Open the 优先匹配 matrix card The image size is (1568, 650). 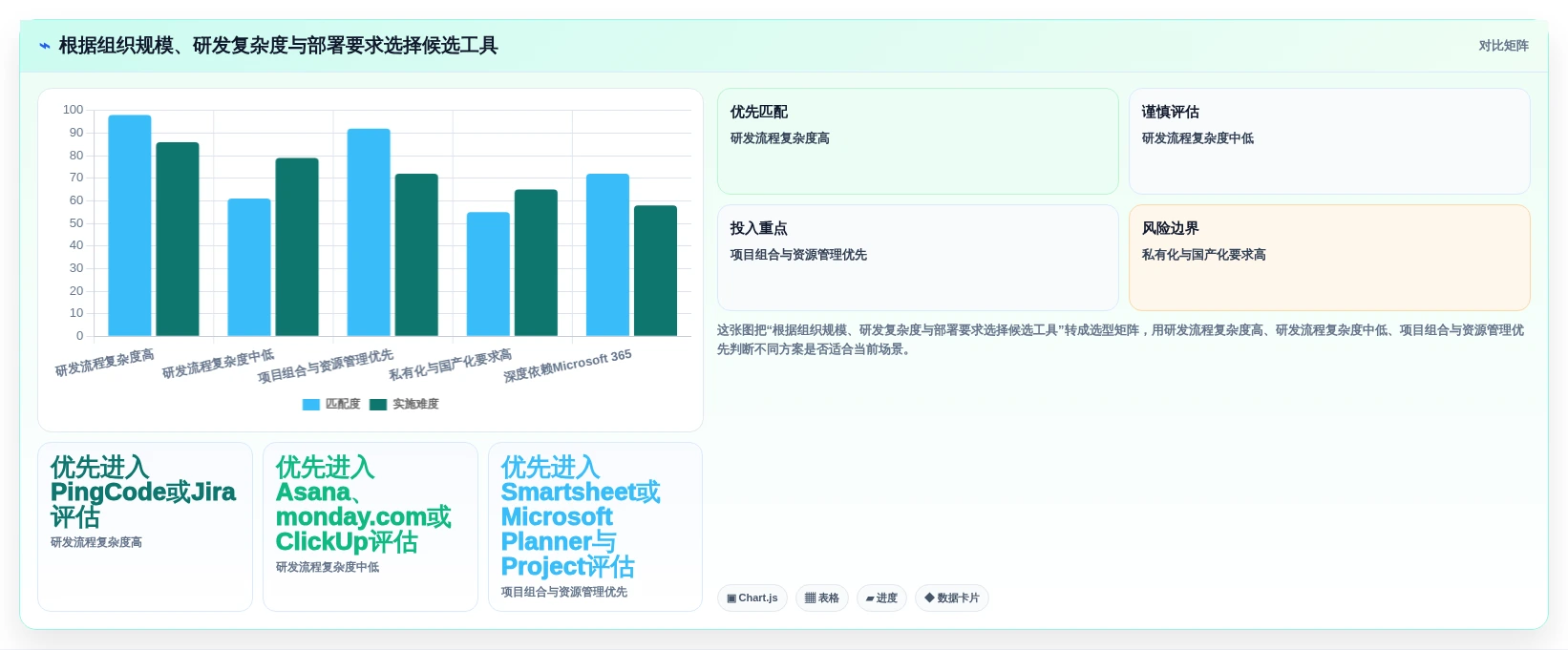[918, 141]
